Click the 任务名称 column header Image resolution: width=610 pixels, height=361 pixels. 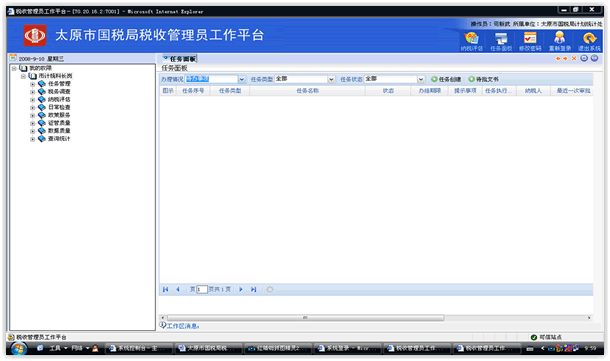307,91
